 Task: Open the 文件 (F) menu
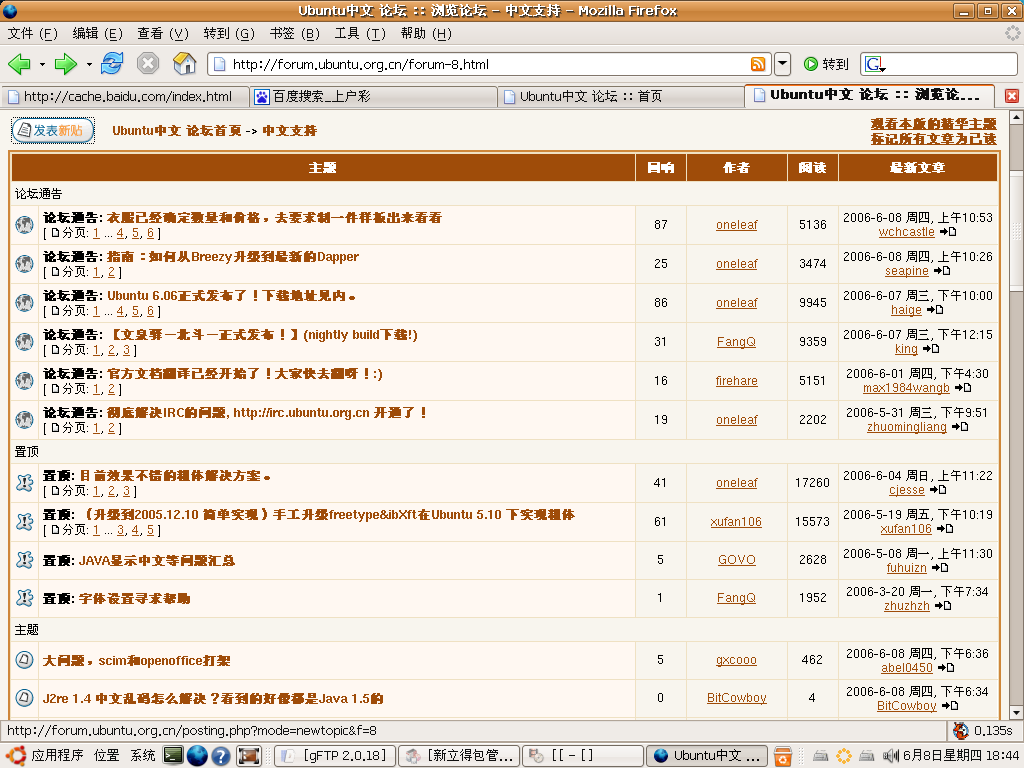click(33, 33)
